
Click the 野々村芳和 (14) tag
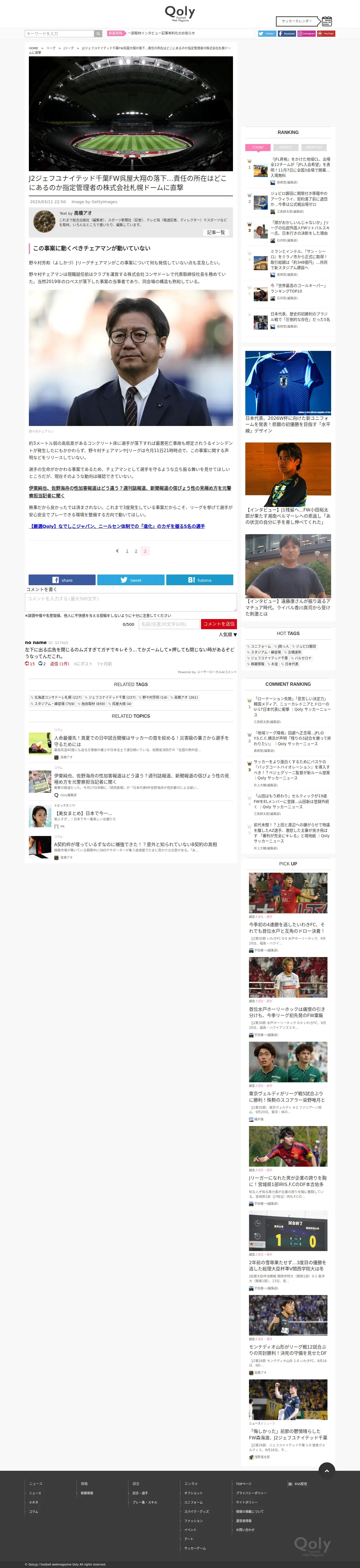[x=153, y=698]
